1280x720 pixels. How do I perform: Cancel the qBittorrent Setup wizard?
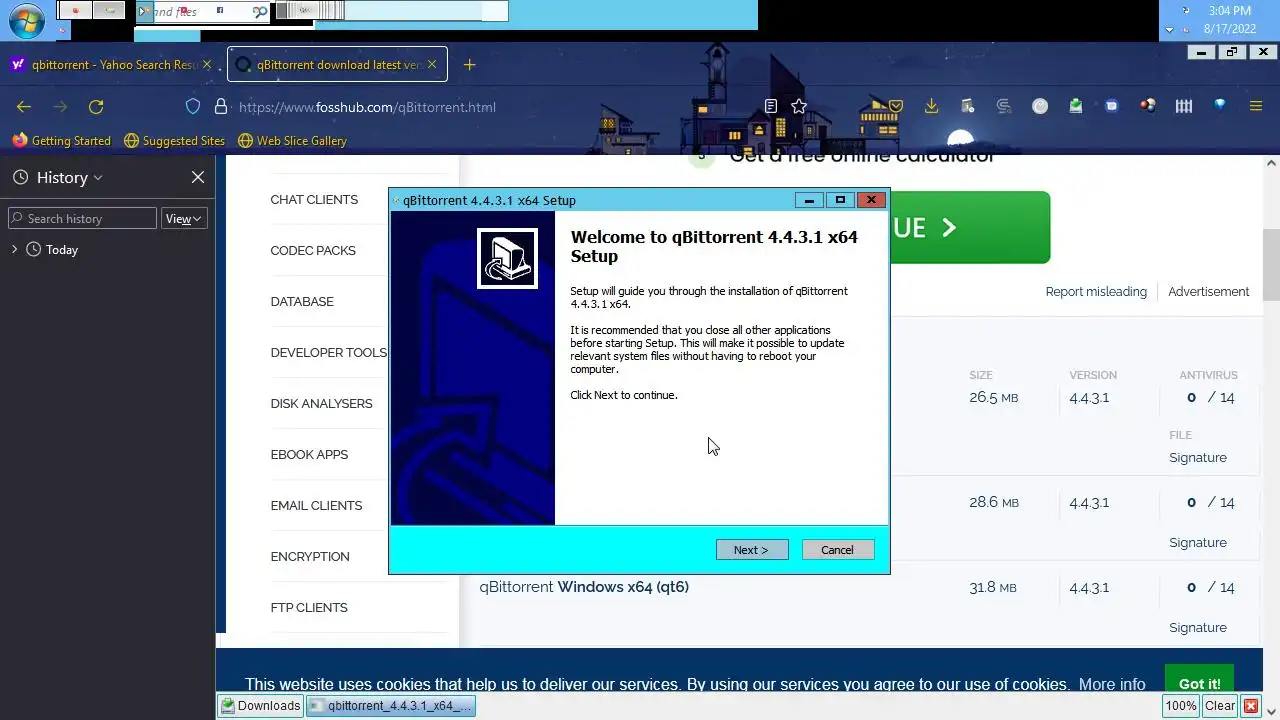pyautogui.click(x=838, y=550)
